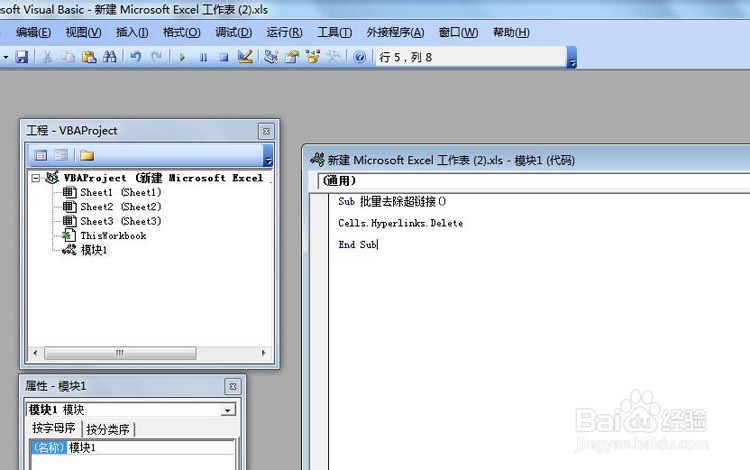
Task: Select Sheet2 in the project tree
Action: pos(121,207)
